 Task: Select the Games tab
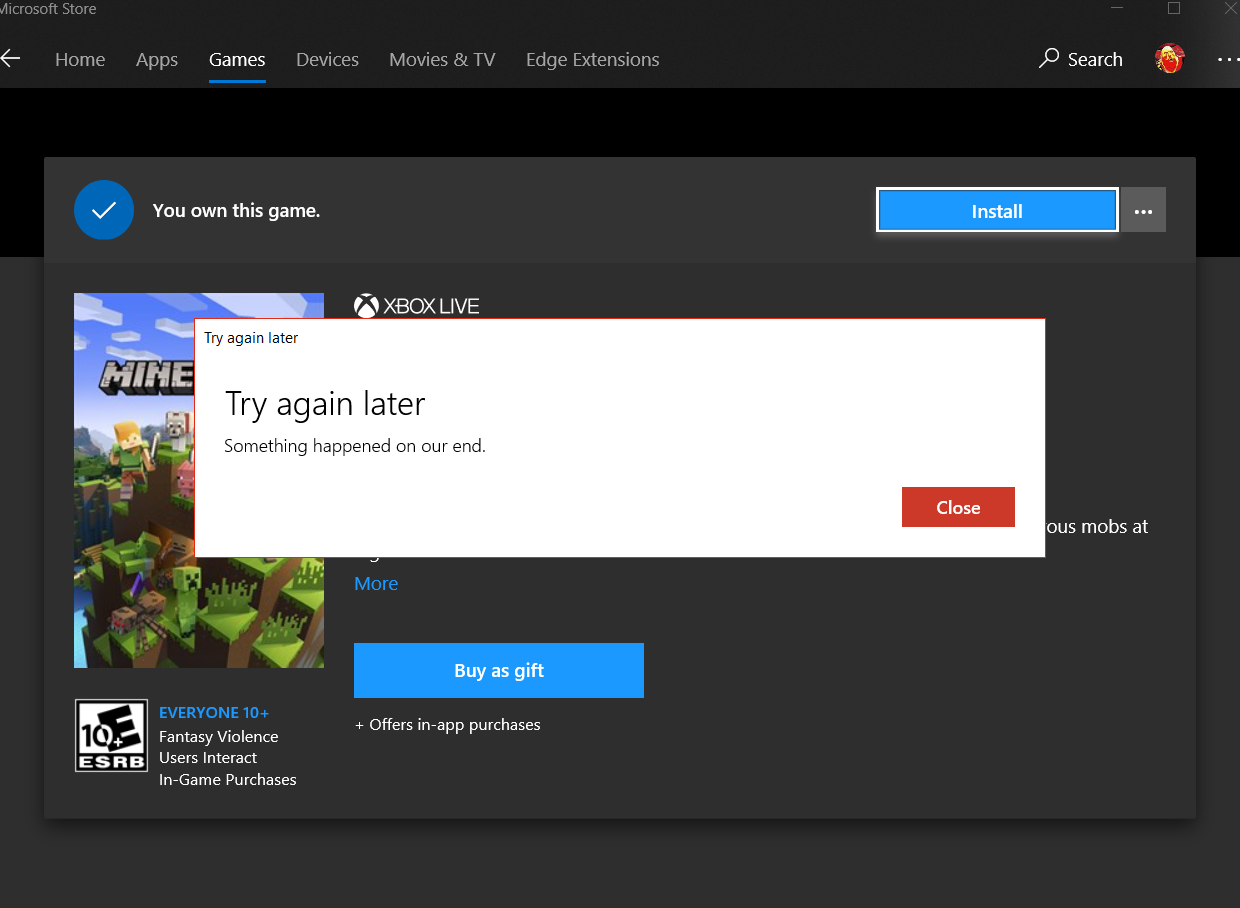click(237, 60)
